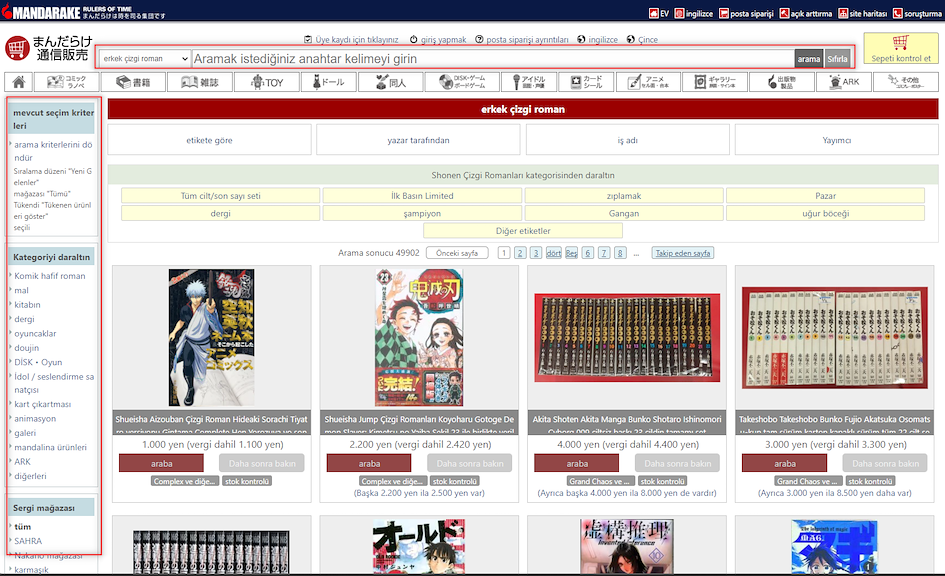Image resolution: width=945 pixels, height=576 pixels.
Task: Open site haritası from top bar
Action: click(x=862, y=13)
